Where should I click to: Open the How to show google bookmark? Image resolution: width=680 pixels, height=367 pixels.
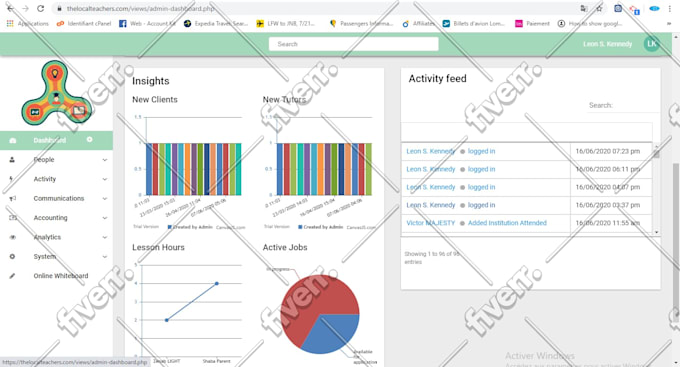pyautogui.click(x=590, y=23)
